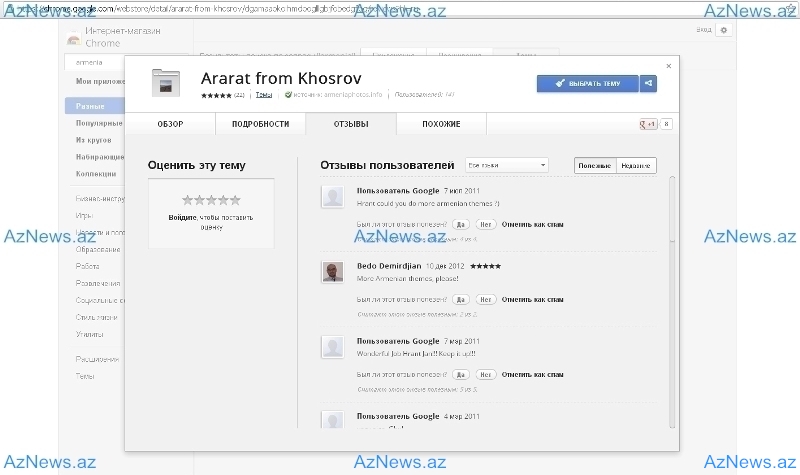Click the avatar of the 7 мар 2011 reviewer

(333, 347)
